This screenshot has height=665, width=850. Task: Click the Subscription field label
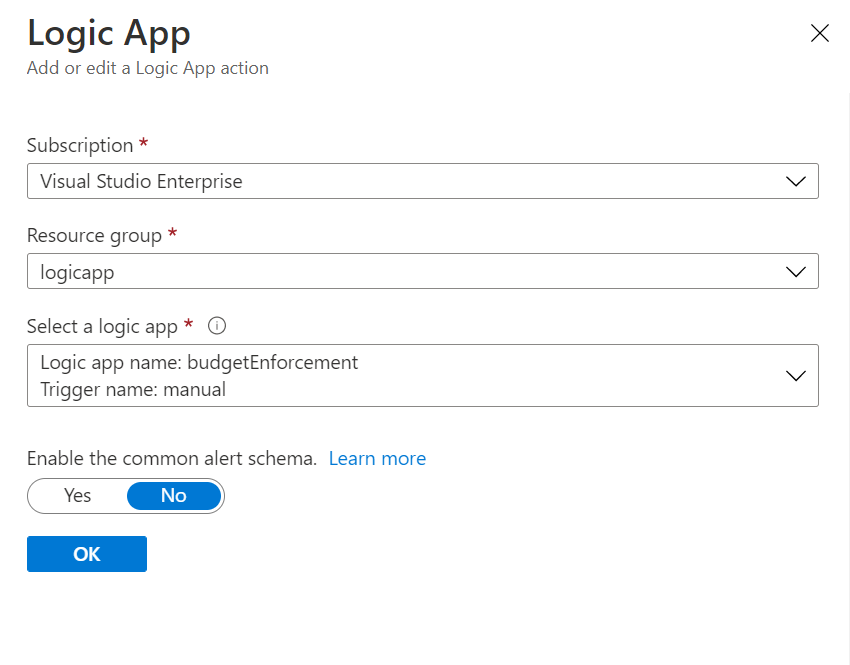point(80,145)
